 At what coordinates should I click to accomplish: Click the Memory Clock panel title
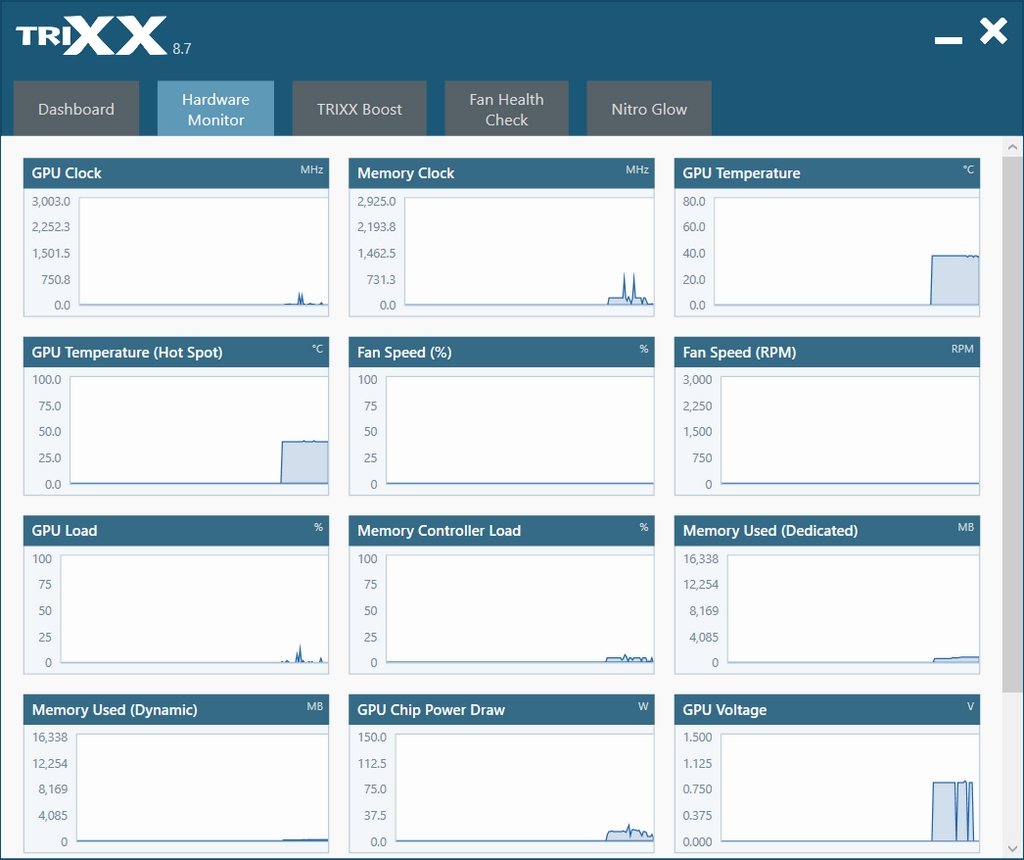[406, 173]
